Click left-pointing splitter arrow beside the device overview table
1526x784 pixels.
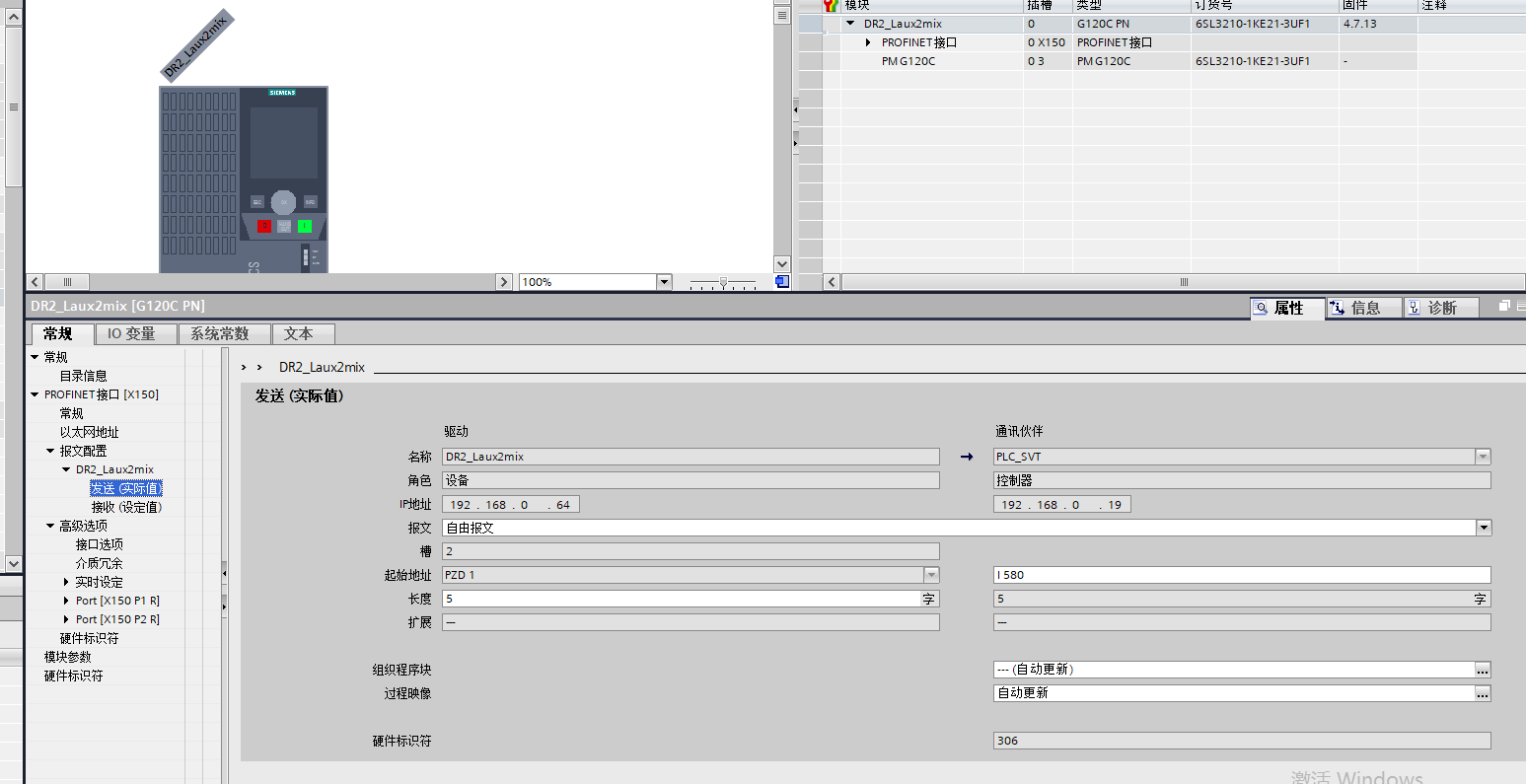(796, 108)
